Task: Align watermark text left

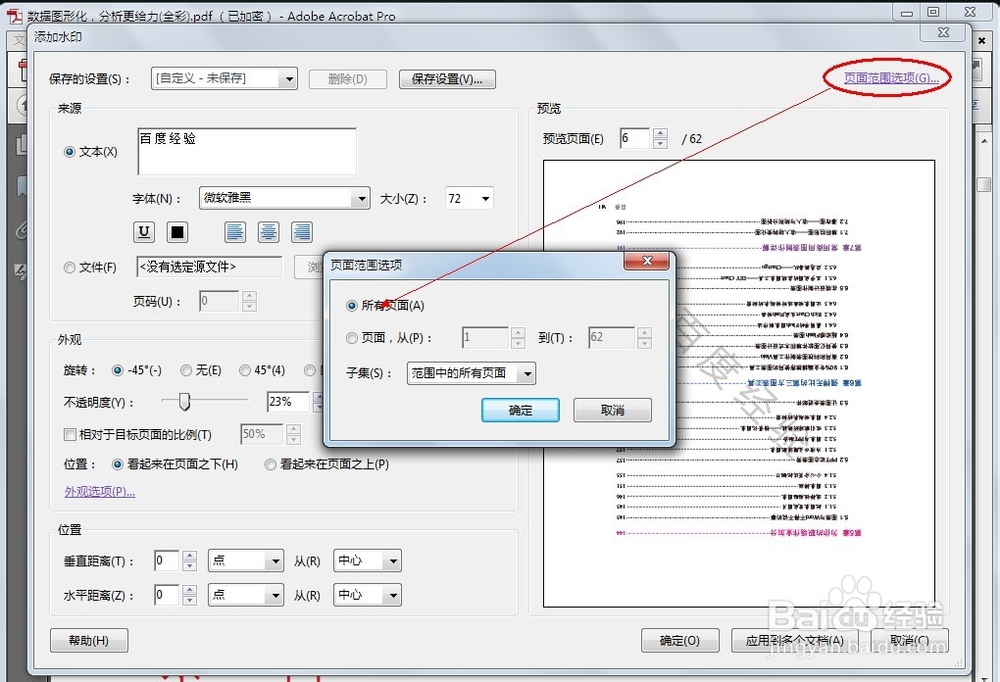Action: tap(235, 232)
